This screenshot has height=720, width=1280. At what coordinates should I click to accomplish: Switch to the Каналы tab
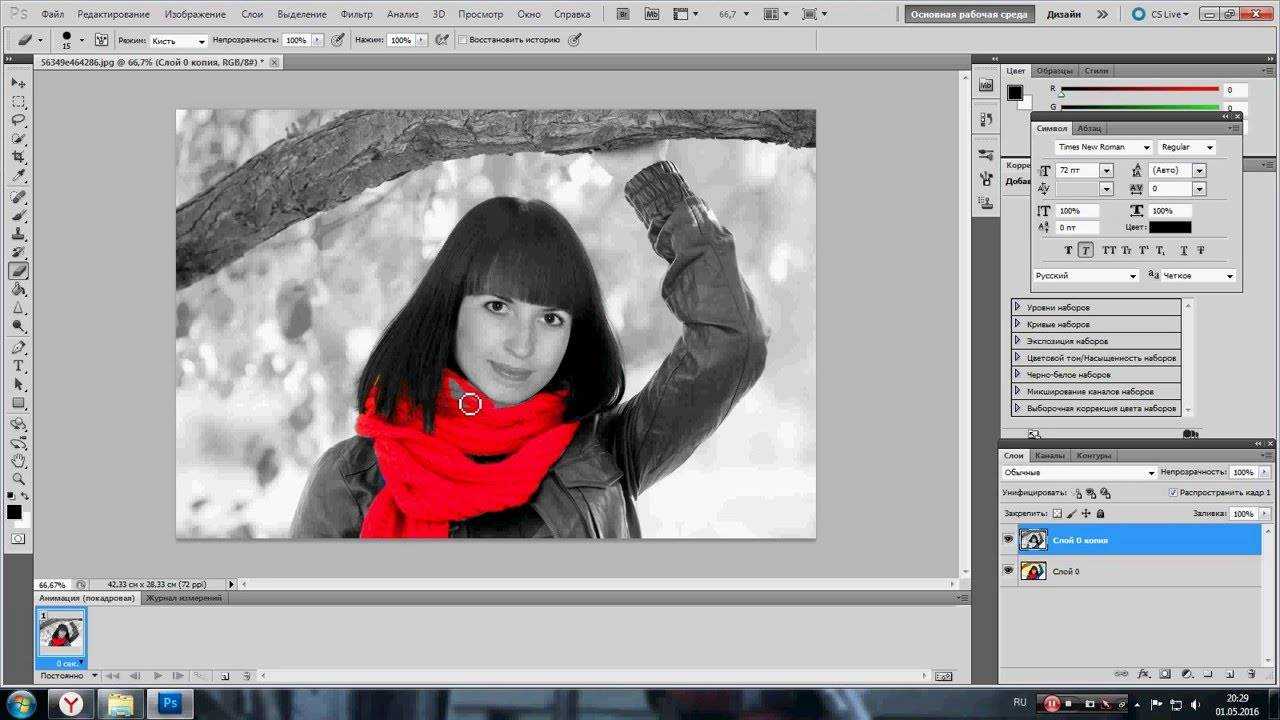click(1049, 455)
